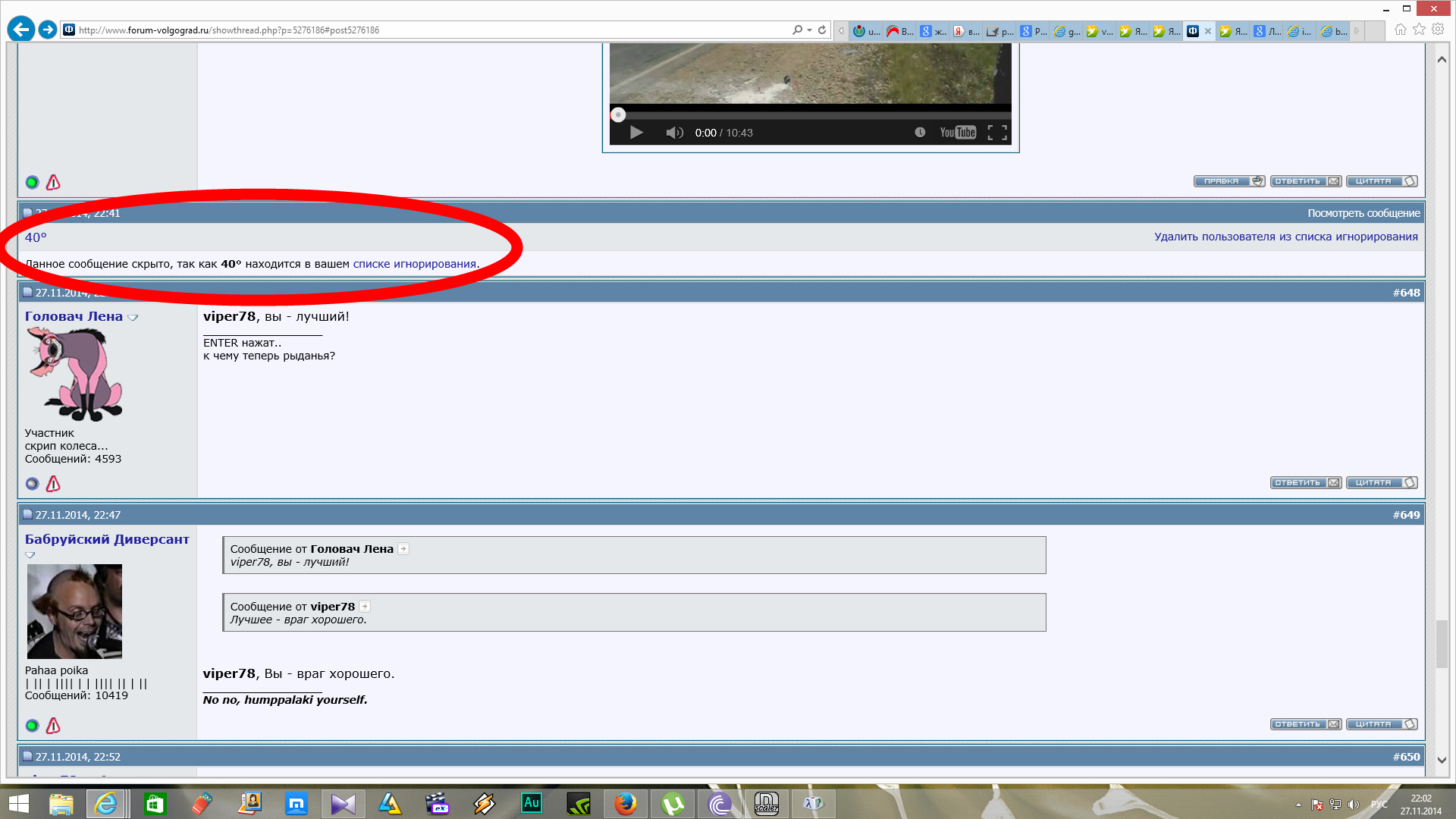Image resolution: width=1456 pixels, height=819 pixels.
Task: Open the Firefox icon in the taskbar
Action: (x=626, y=803)
